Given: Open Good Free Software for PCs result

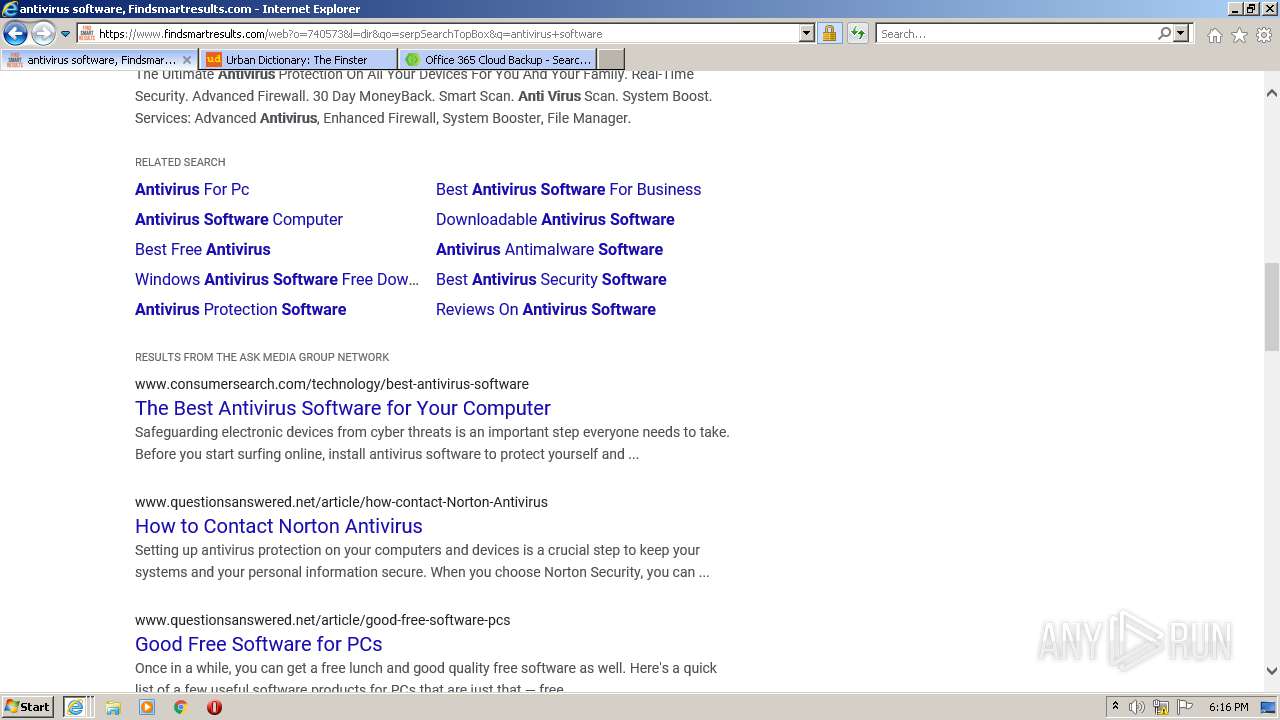Looking at the screenshot, I should click(259, 644).
